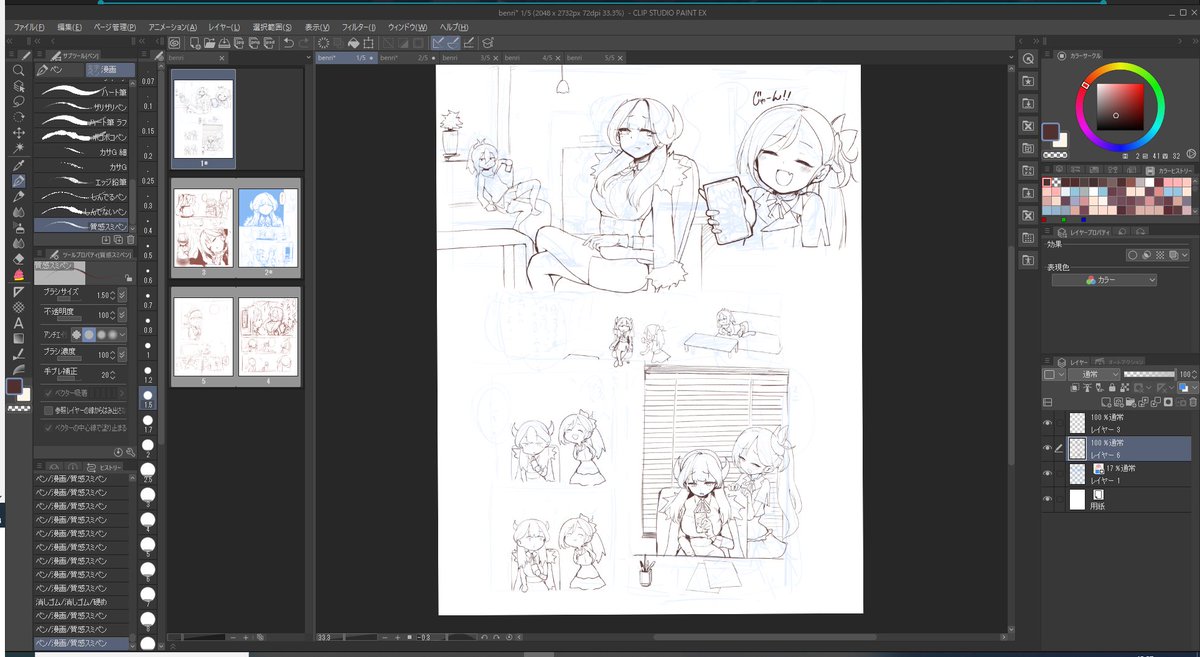This screenshot has height=657, width=1200.
Task: Toggle snap to ruler in command bar
Action: (438, 43)
